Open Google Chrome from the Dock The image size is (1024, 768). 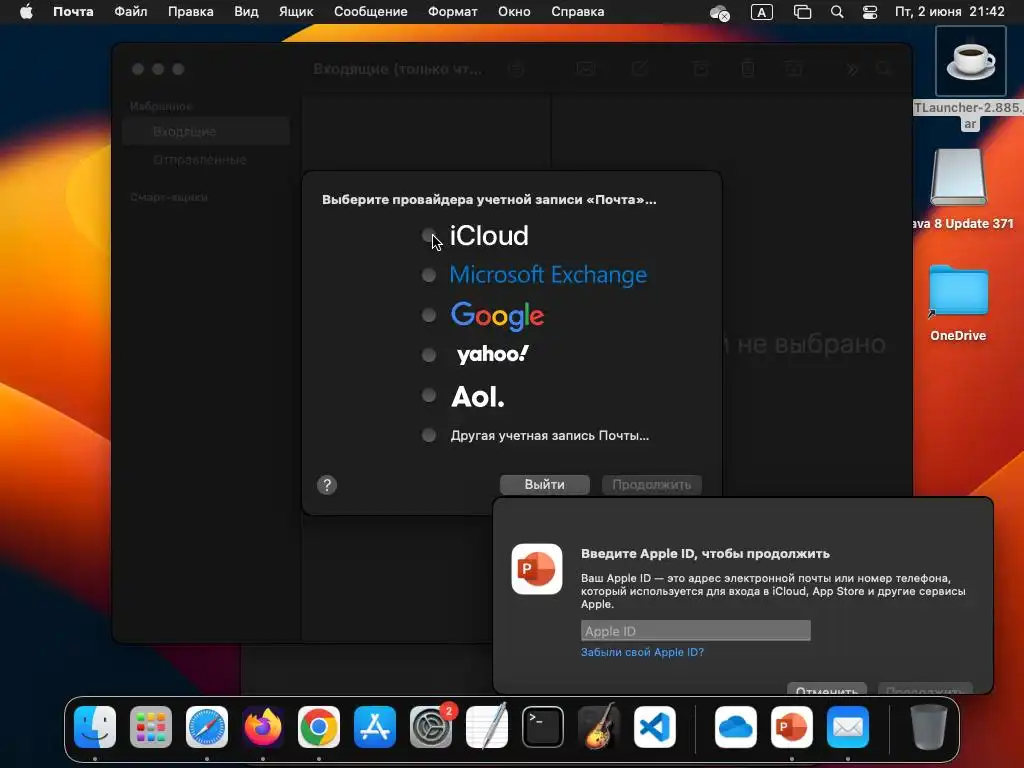[x=319, y=727]
